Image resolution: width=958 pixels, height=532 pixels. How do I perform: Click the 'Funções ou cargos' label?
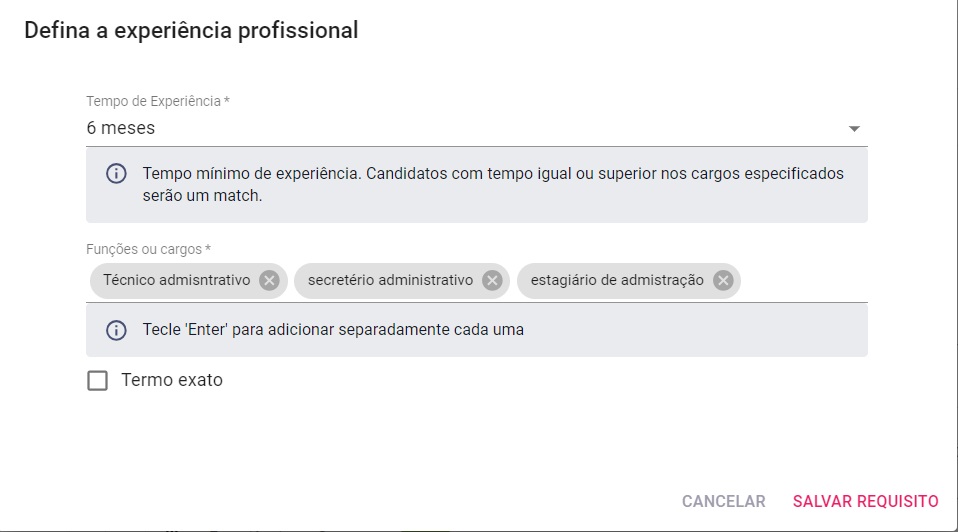coord(148,249)
